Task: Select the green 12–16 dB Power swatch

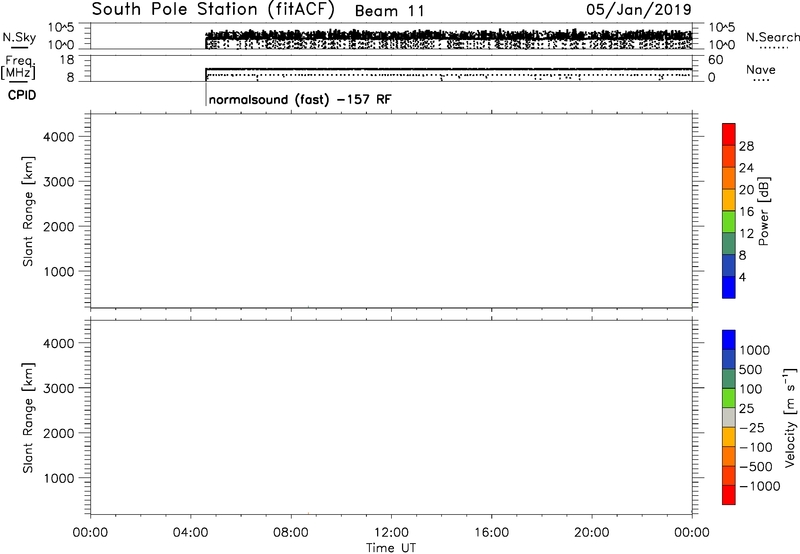Action: click(x=729, y=221)
